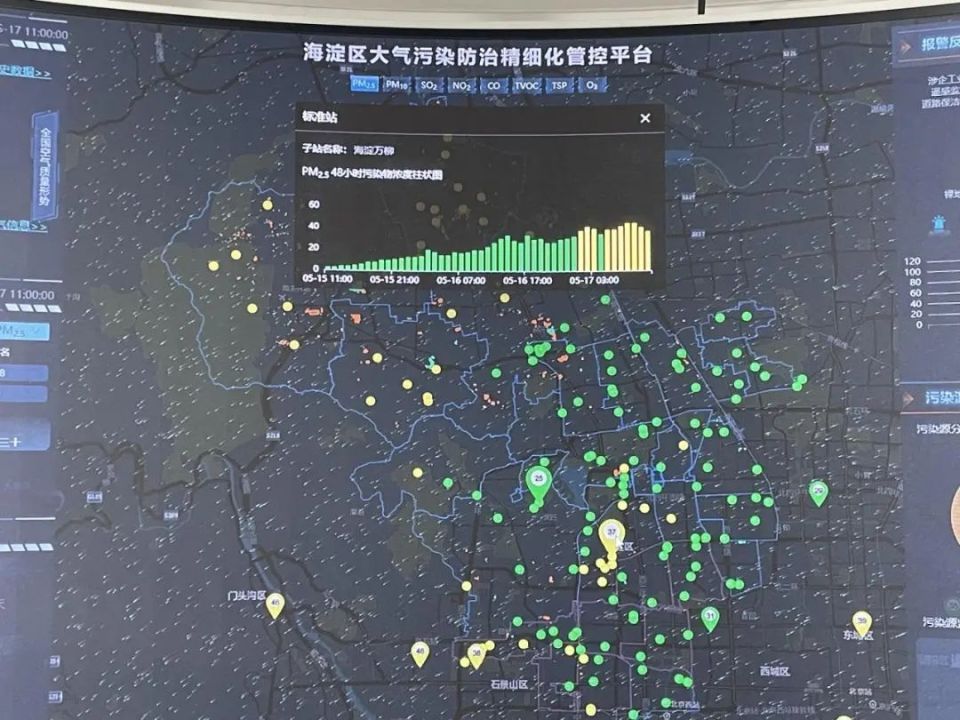Open the PM2.5 dropdown in left panel
Viewport: 960px width, 720px height.
[x=24, y=331]
